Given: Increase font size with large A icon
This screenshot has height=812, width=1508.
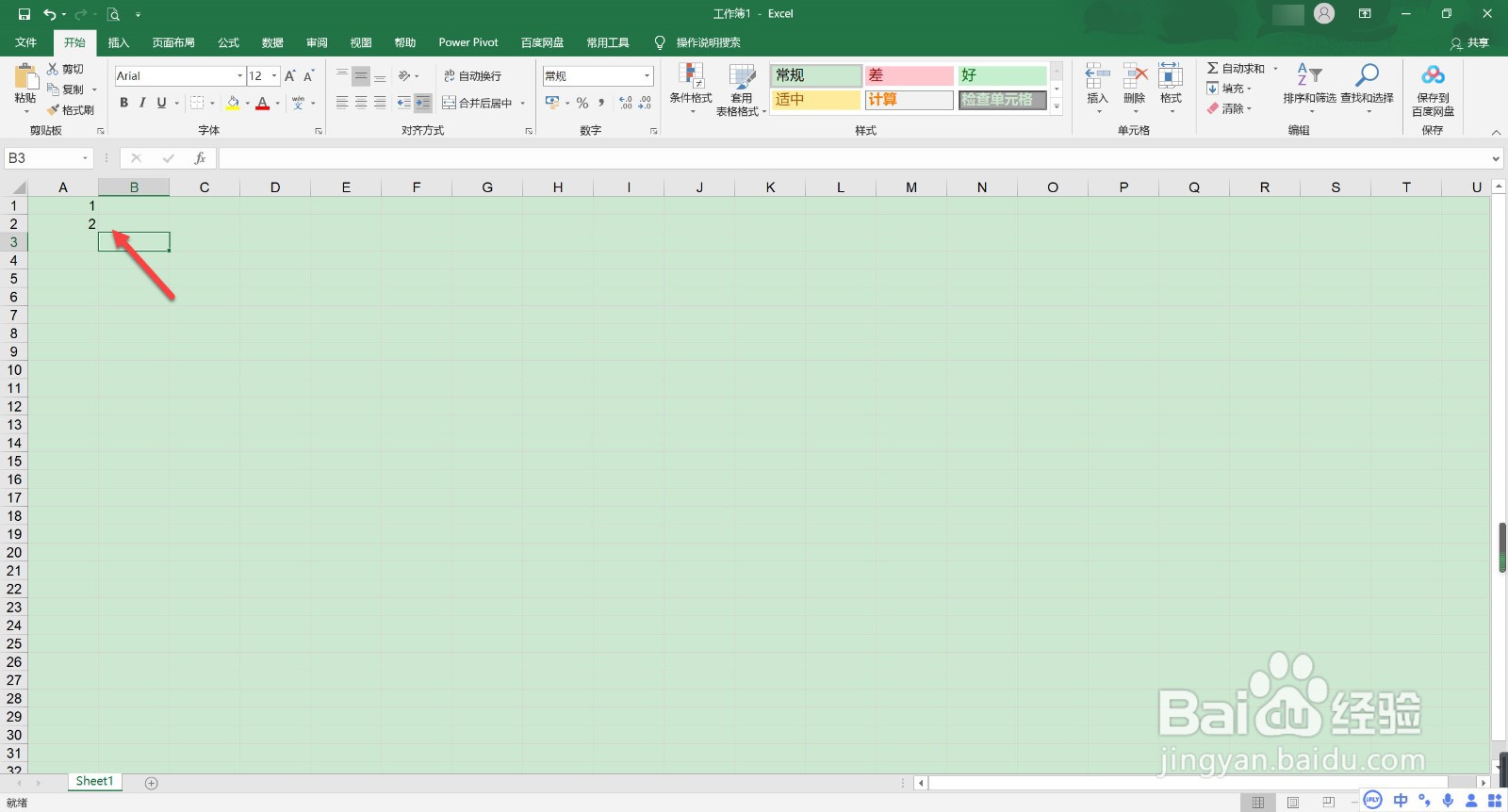Looking at the screenshot, I should 290,75.
